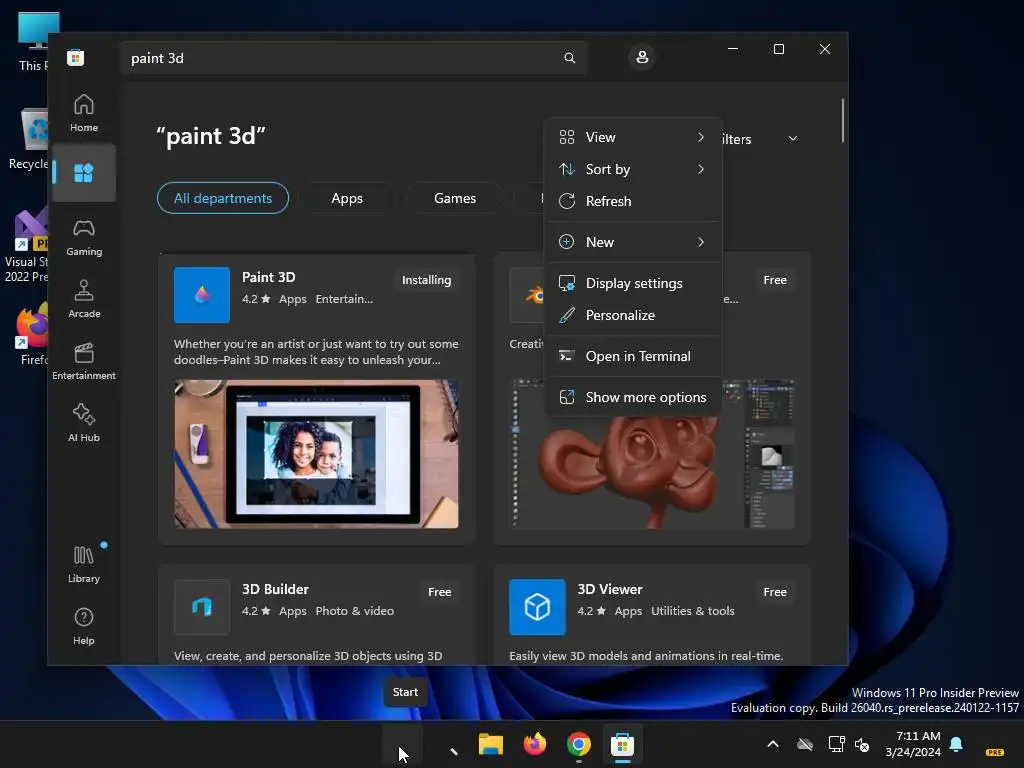Select the Apps filter chip

tap(347, 198)
